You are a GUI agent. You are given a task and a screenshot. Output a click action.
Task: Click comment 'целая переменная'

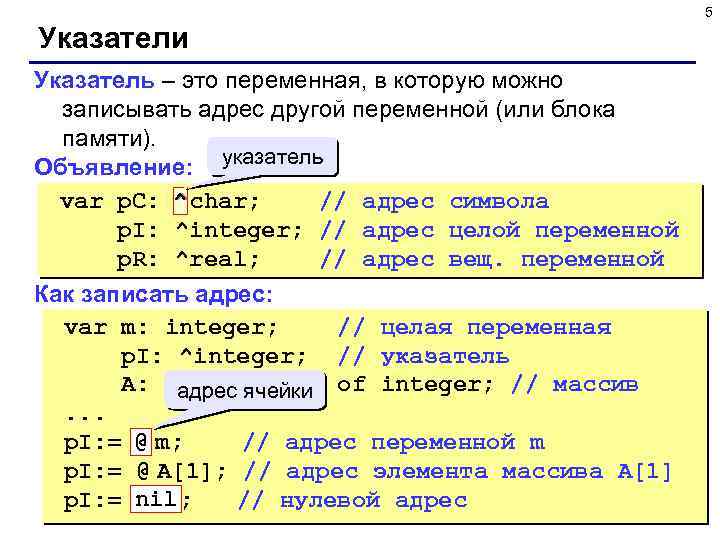pyautogui.click(x=496, y=328)
